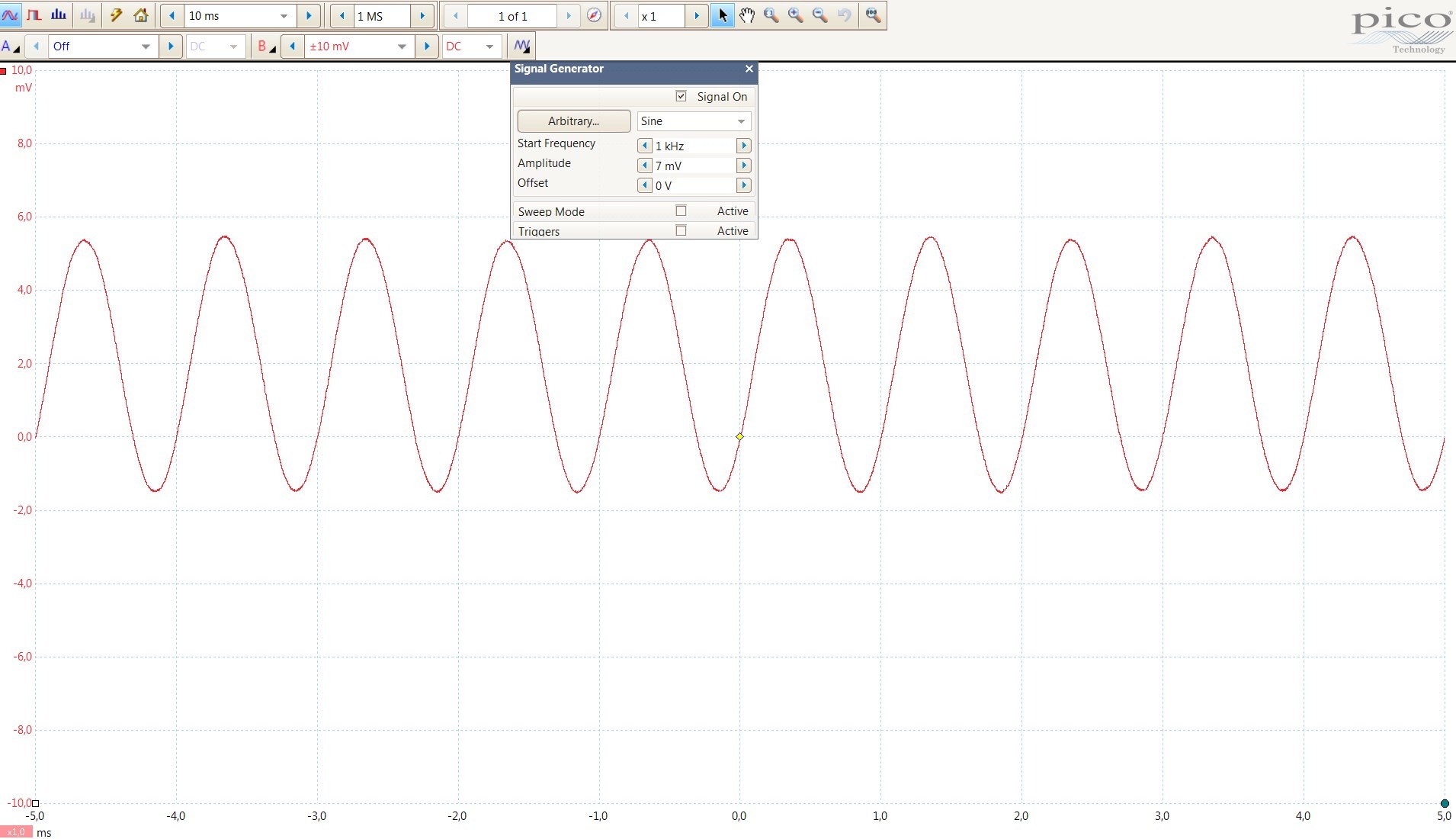
Task: Undo the last zoom
Action: [845, 15]
